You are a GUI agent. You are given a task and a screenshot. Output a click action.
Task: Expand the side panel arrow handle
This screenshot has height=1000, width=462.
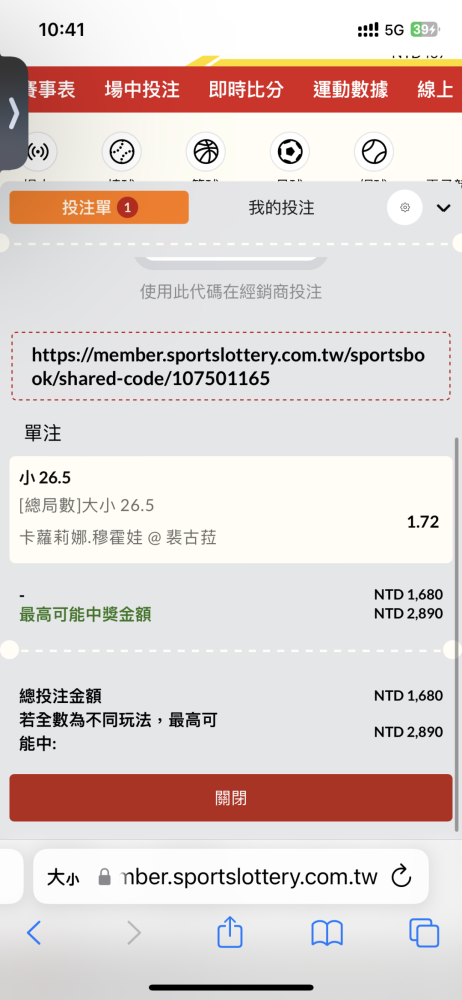point(13,114)
